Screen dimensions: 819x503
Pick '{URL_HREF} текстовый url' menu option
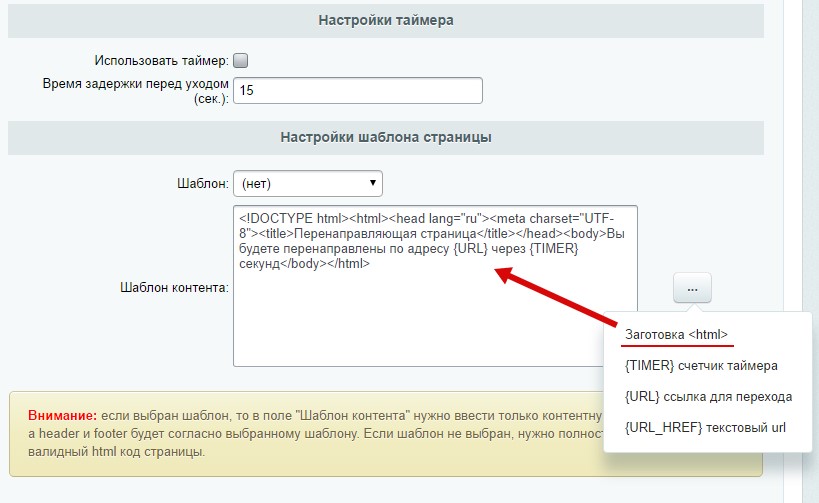705,427
